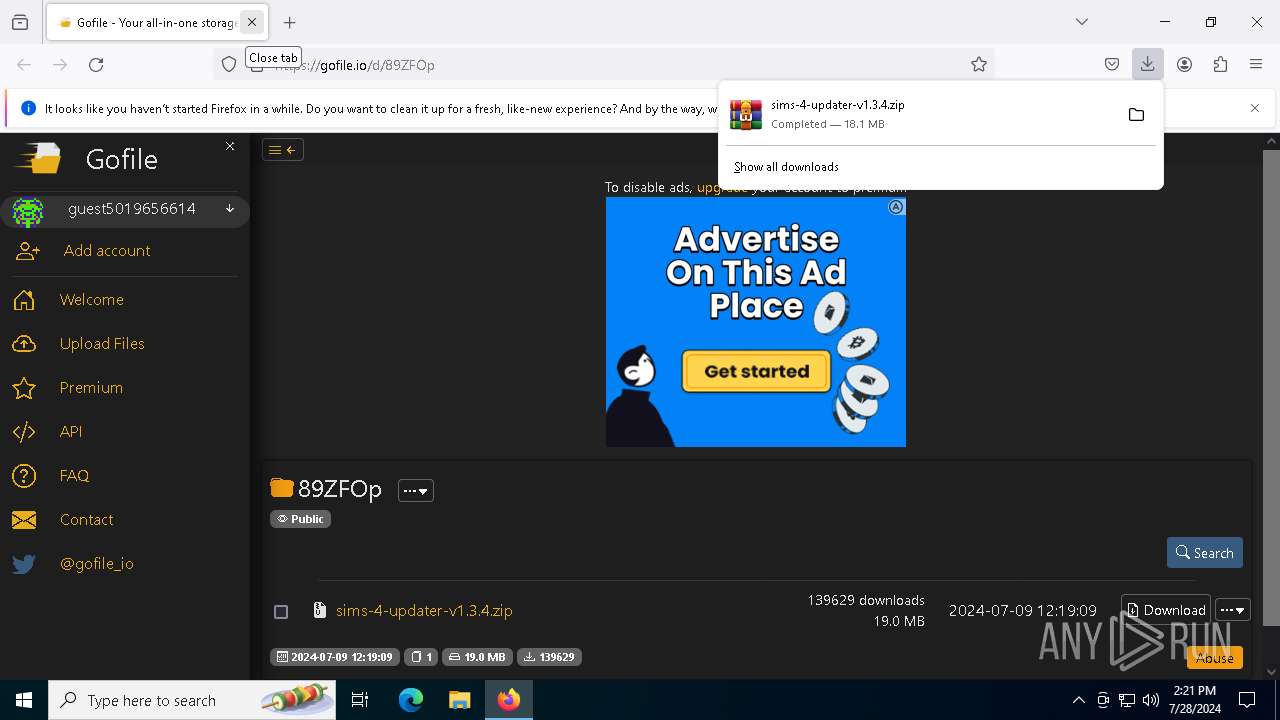The height and width of the screenshot is (720, 1280).
Task: Reload the current page
Action: pos(96,65)
